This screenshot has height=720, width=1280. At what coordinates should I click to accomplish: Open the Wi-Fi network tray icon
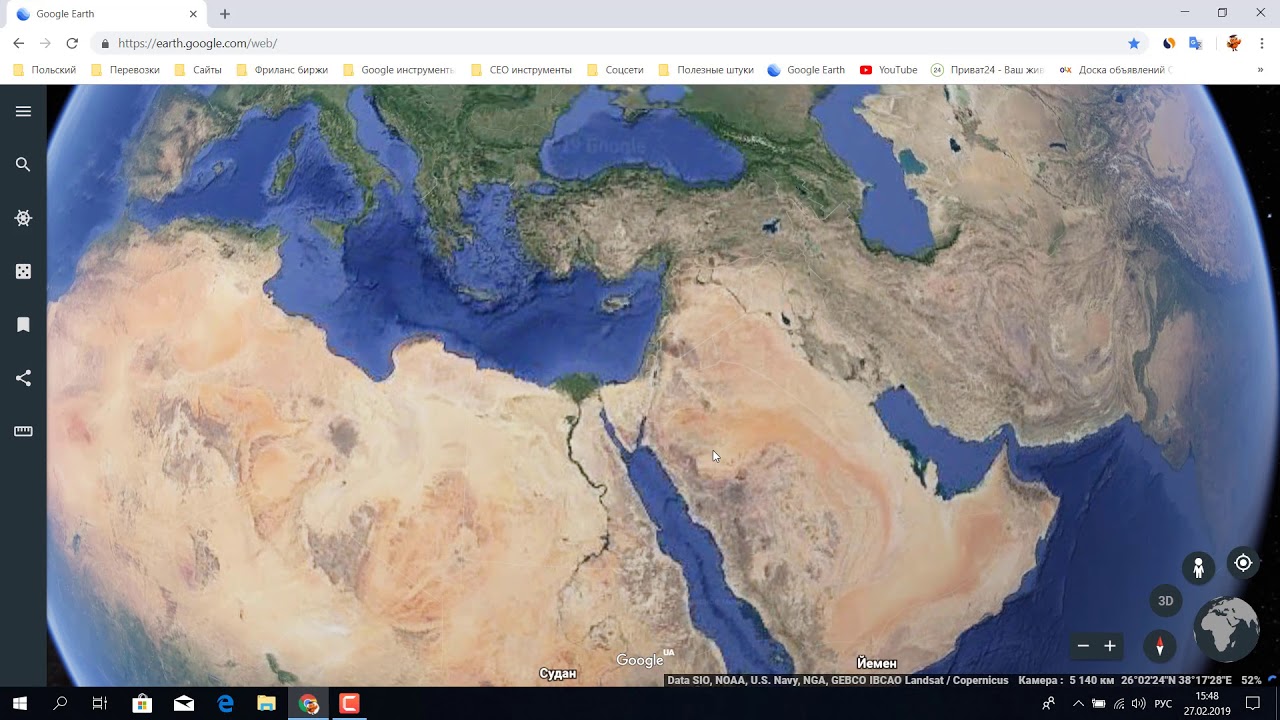1118,704
